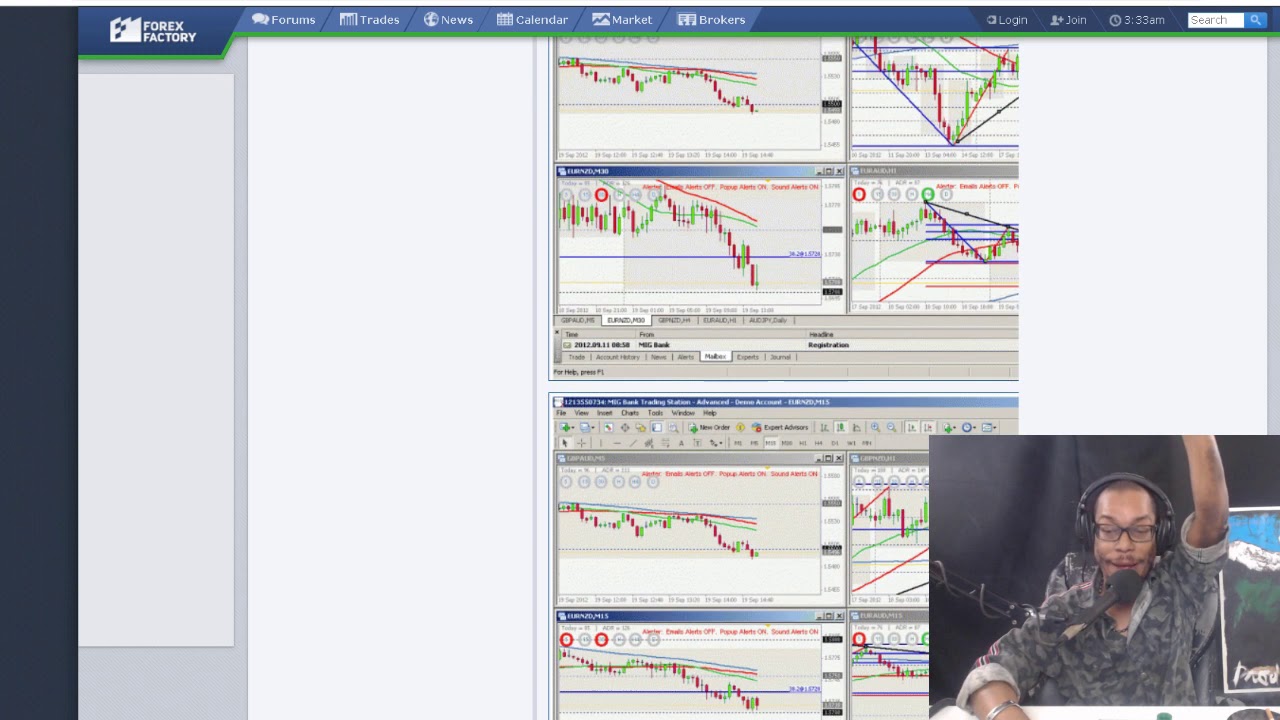This screenshot has width=1280, height=720.
Task: Click the EURNZD,M30 chart window title
Action: click(589, 172)
